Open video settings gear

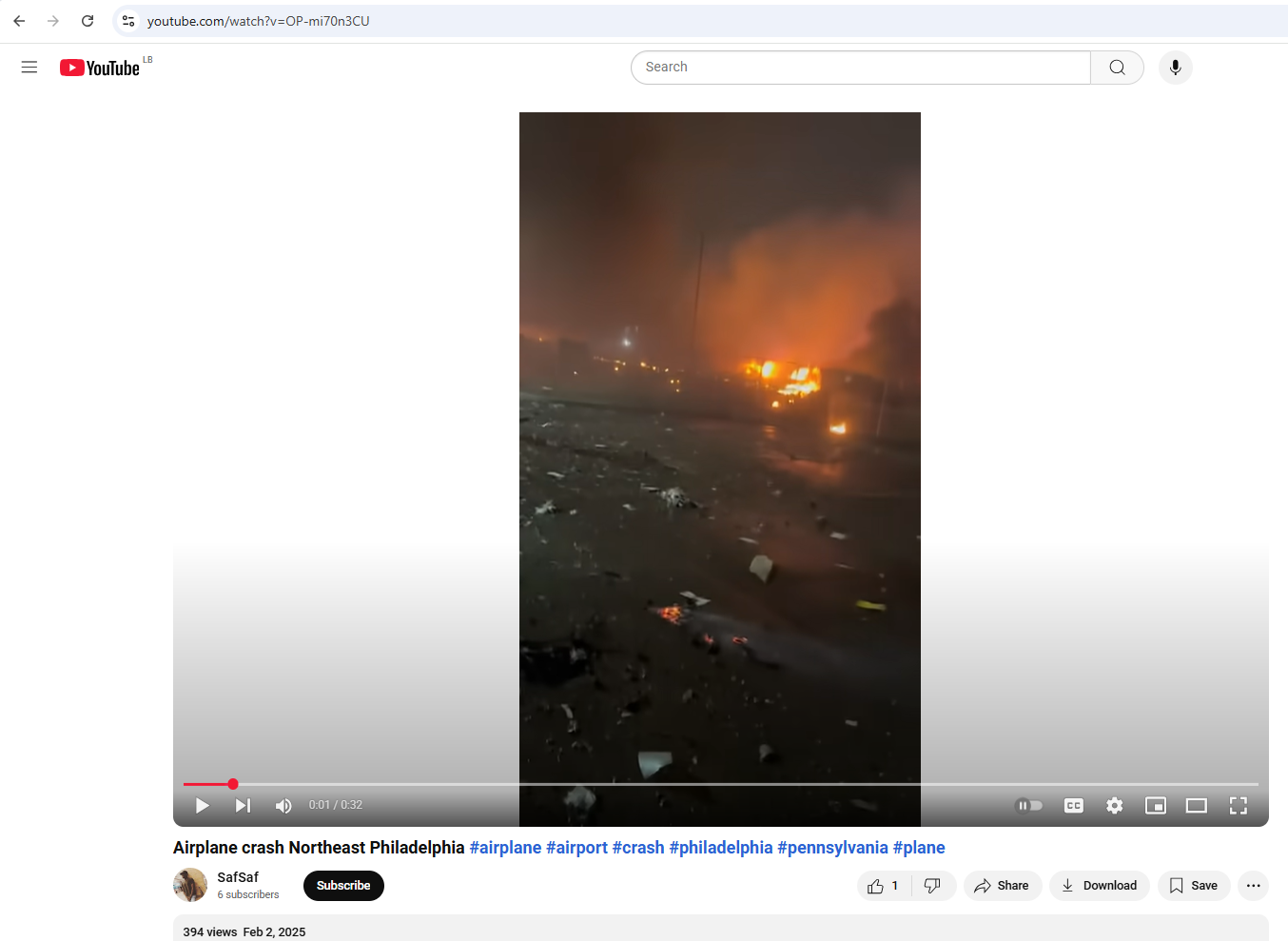click(x=1114, y=806)
